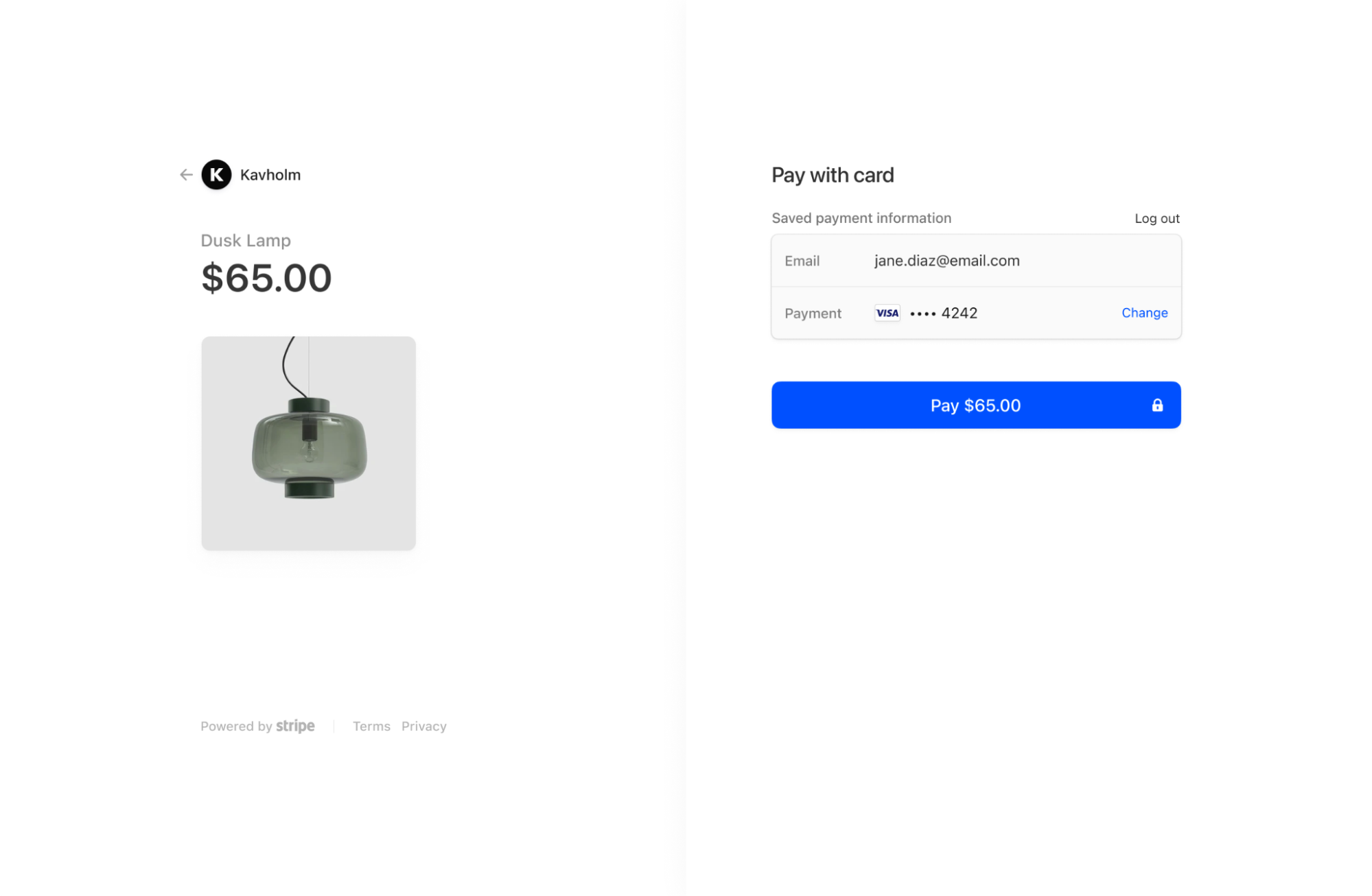Select the Terms link in footer
Screen dimensions: 1372x896
(370, 726)
